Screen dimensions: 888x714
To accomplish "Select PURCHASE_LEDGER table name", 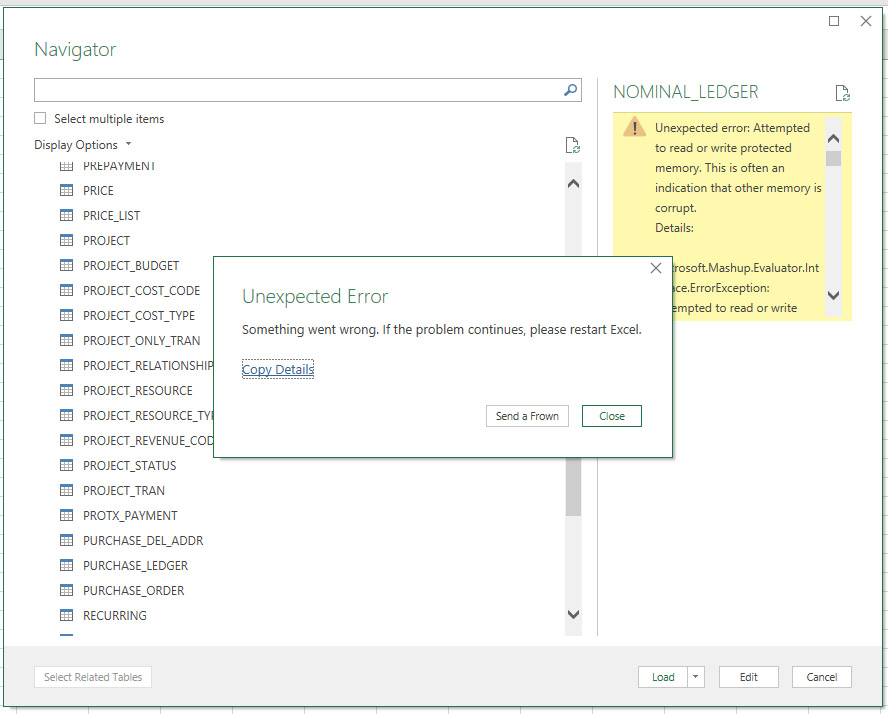I will (135, 566).
